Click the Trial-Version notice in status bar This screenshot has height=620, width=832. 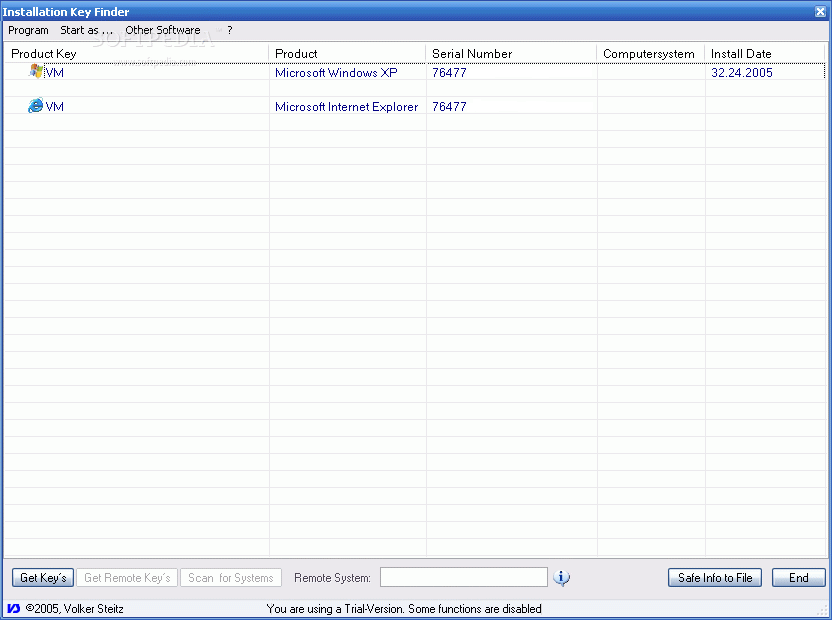(404, 609)
